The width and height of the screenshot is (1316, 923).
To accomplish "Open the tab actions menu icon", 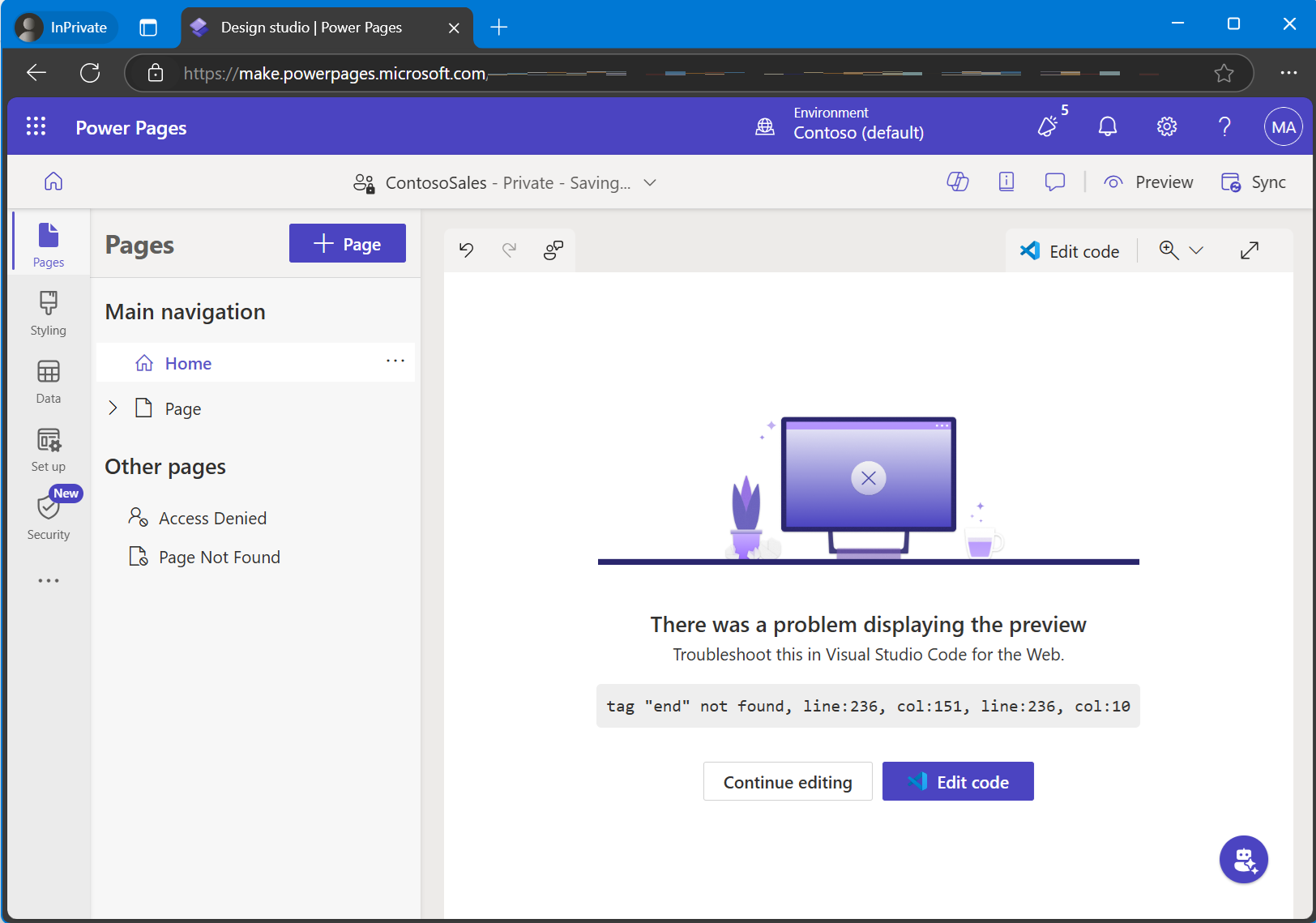I will pyautogui.click(x=148, y=28).
